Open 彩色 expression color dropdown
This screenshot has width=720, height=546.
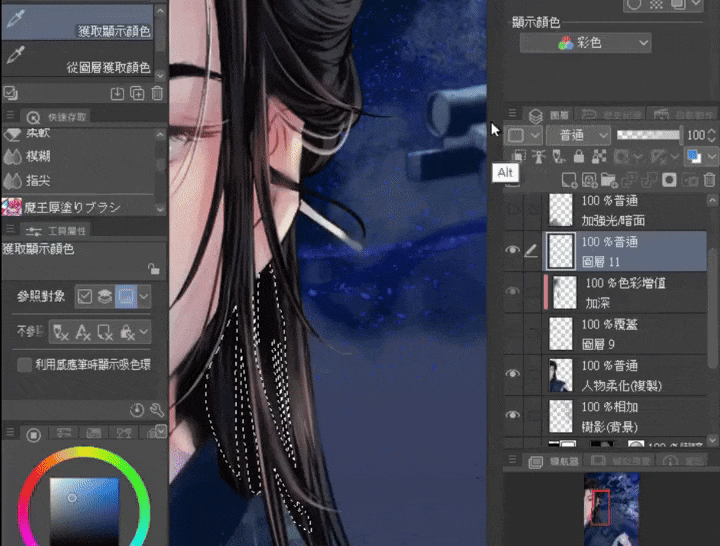point(585,43)
